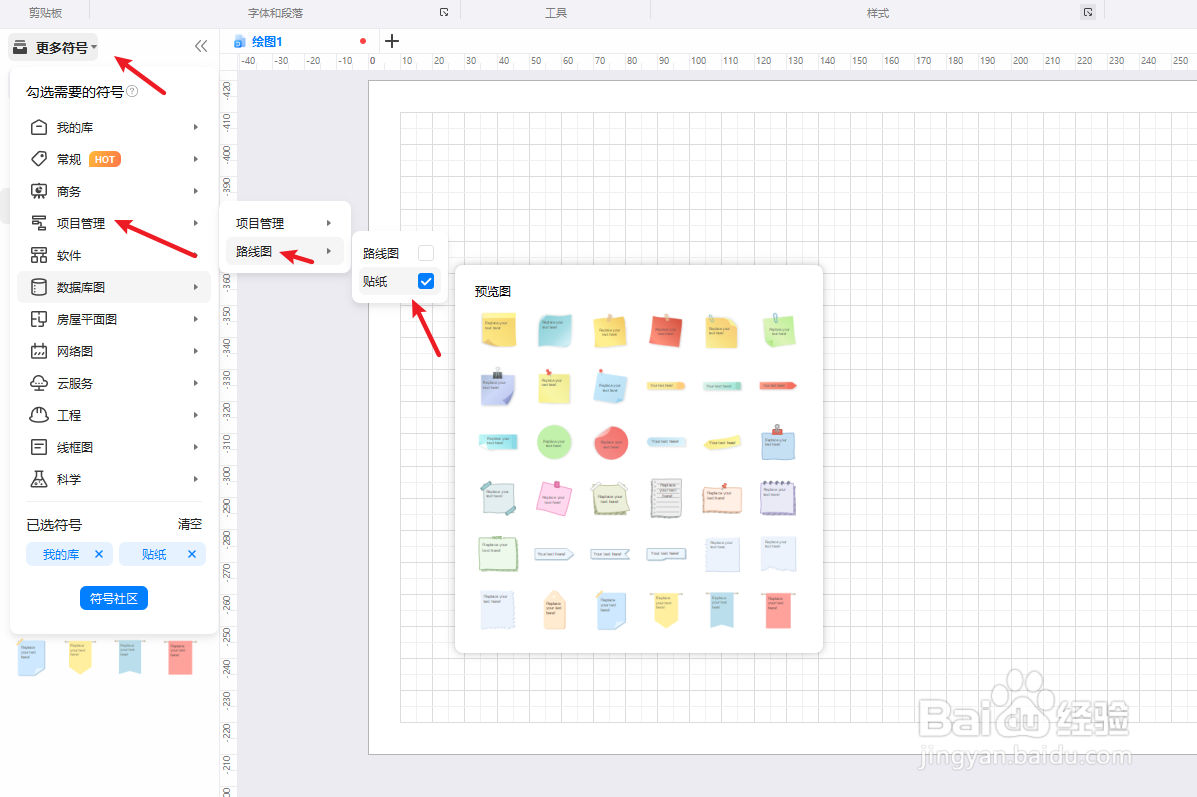Select the red arrow label preview
Viewport: 1197px width, 797px height.
point(778,386)
